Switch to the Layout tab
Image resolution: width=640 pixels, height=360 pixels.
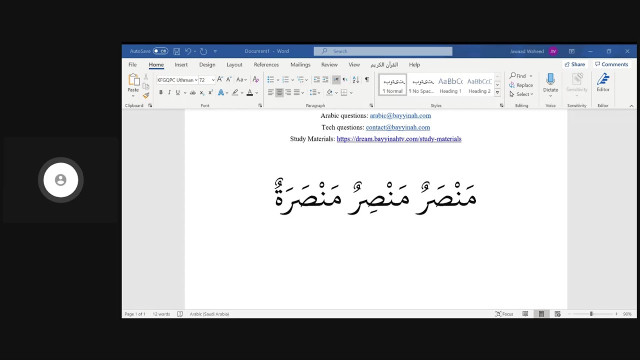[x=234, y=65]
